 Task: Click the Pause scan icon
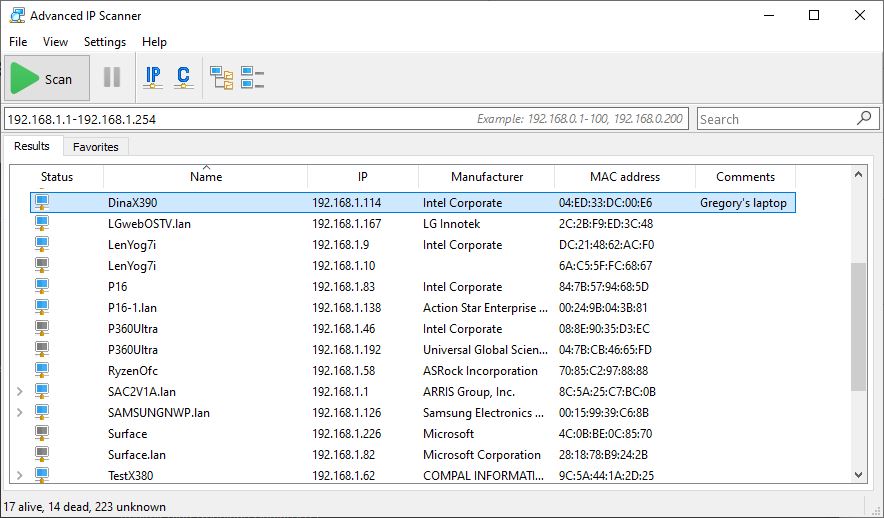(x=112, y=77)
